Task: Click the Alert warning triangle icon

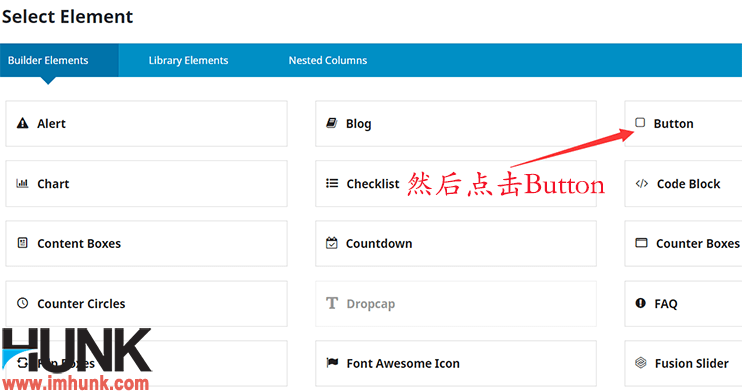Action: click(22, 124)
